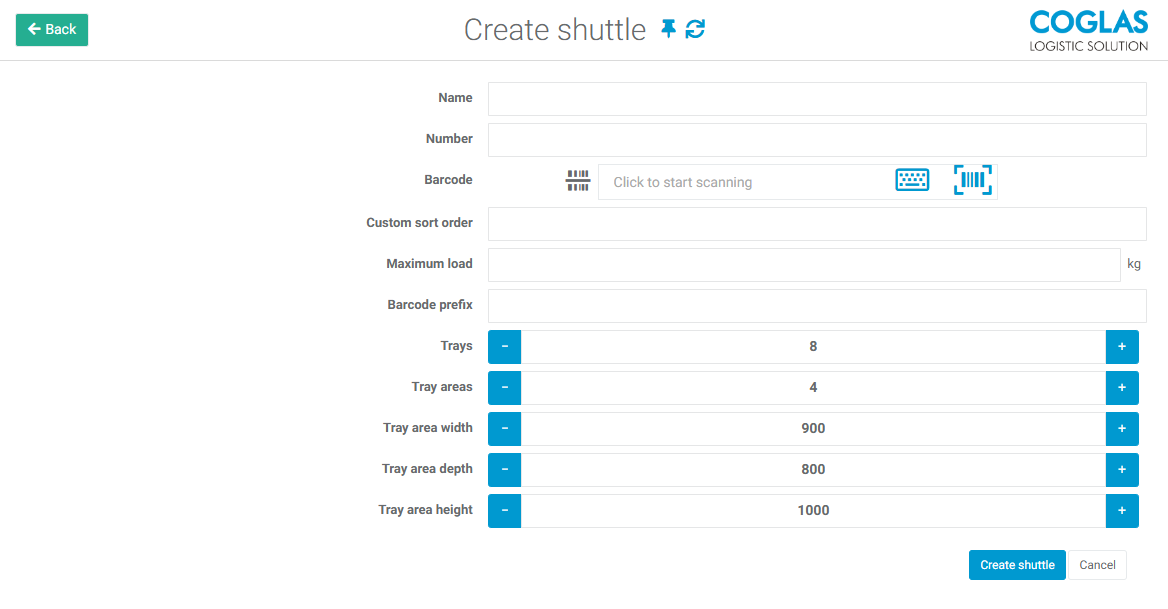The width and height of the screenshot is (1168, 609).
Task: Increase the Trays count with plus
Action: [1122, 347]
